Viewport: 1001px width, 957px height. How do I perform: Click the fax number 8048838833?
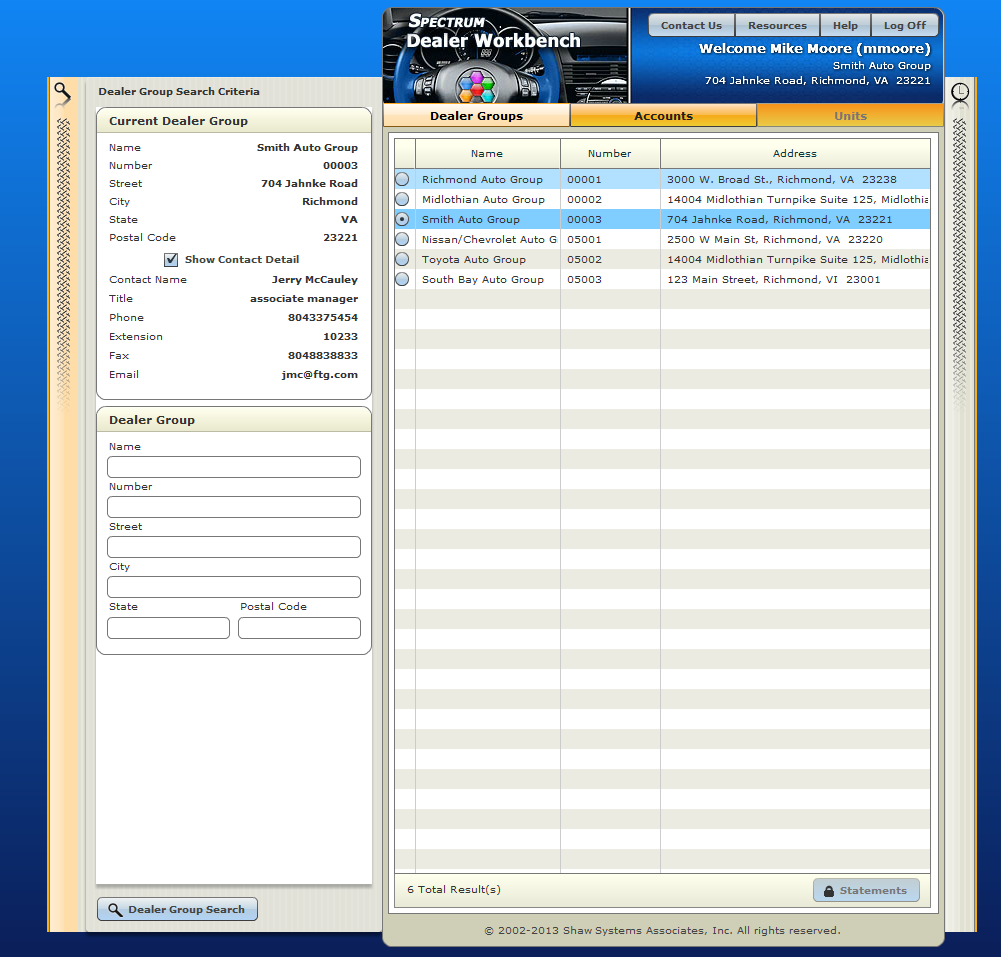point(323,356)
